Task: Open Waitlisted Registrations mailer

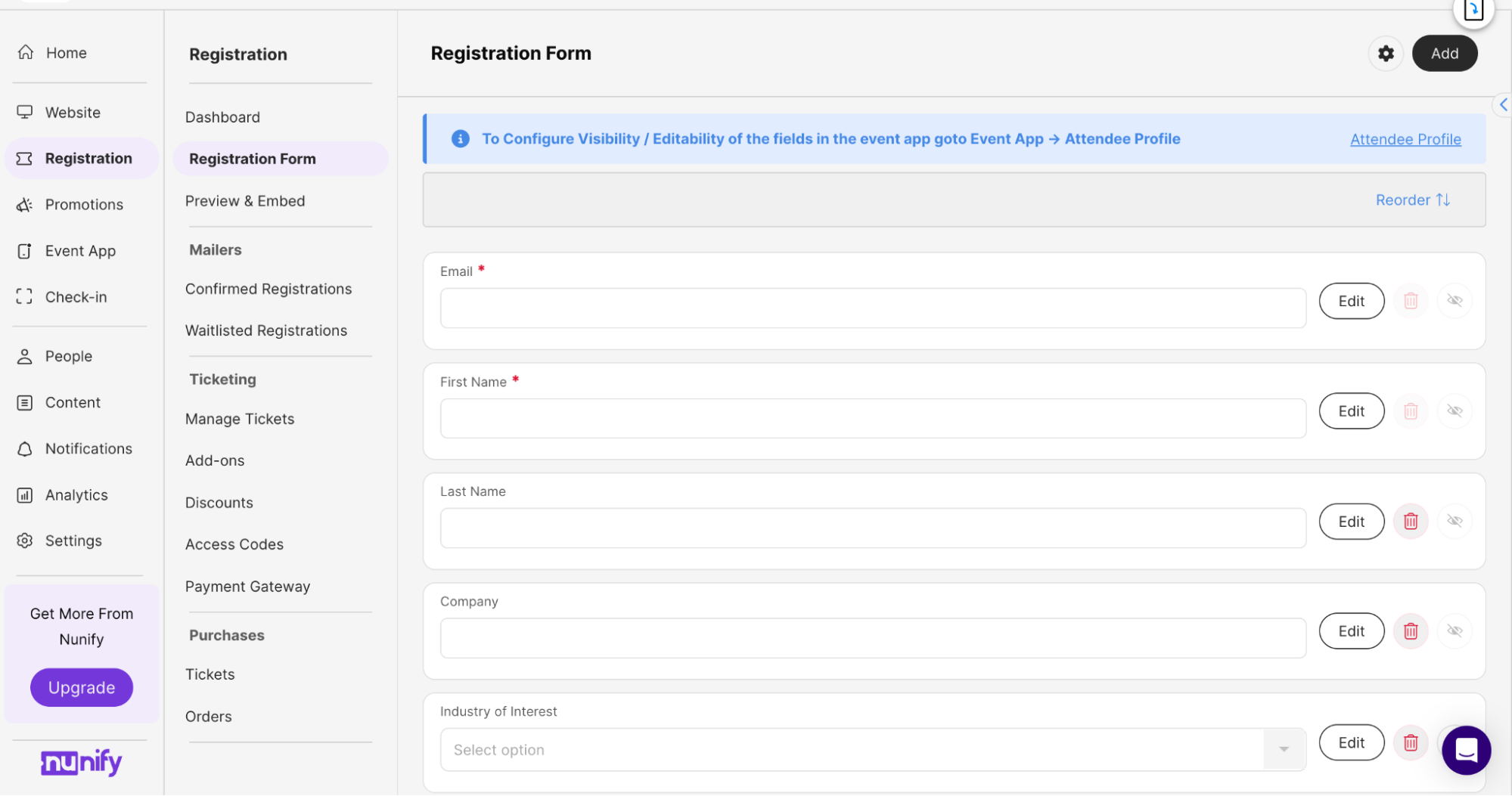Action: [266, 330]
